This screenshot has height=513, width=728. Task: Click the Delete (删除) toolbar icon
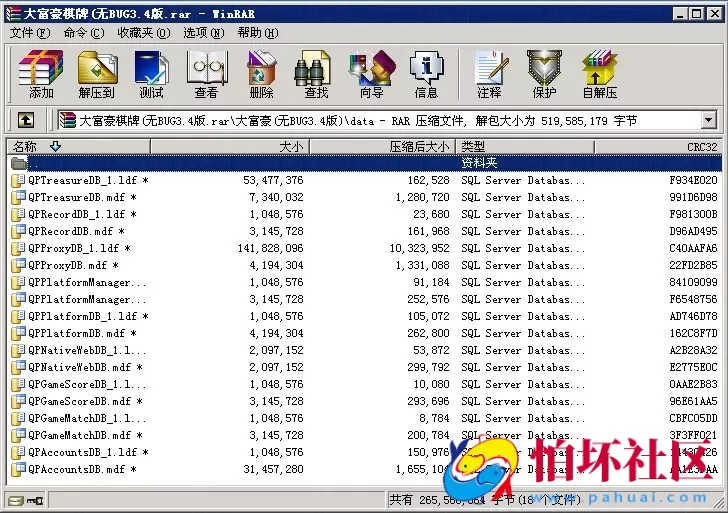[261, 74]
